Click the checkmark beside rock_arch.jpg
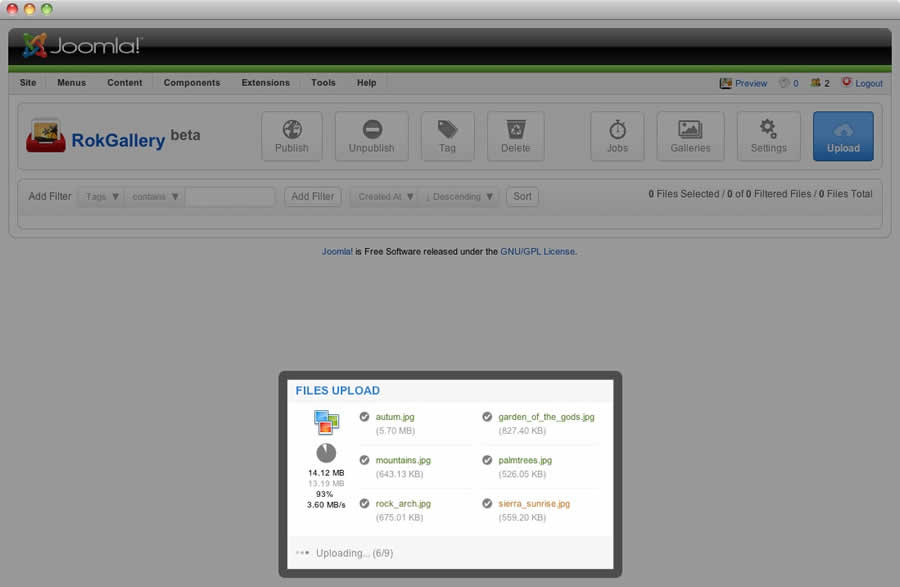The width and height of the screenshot is (900, 587). click(365, 504)
